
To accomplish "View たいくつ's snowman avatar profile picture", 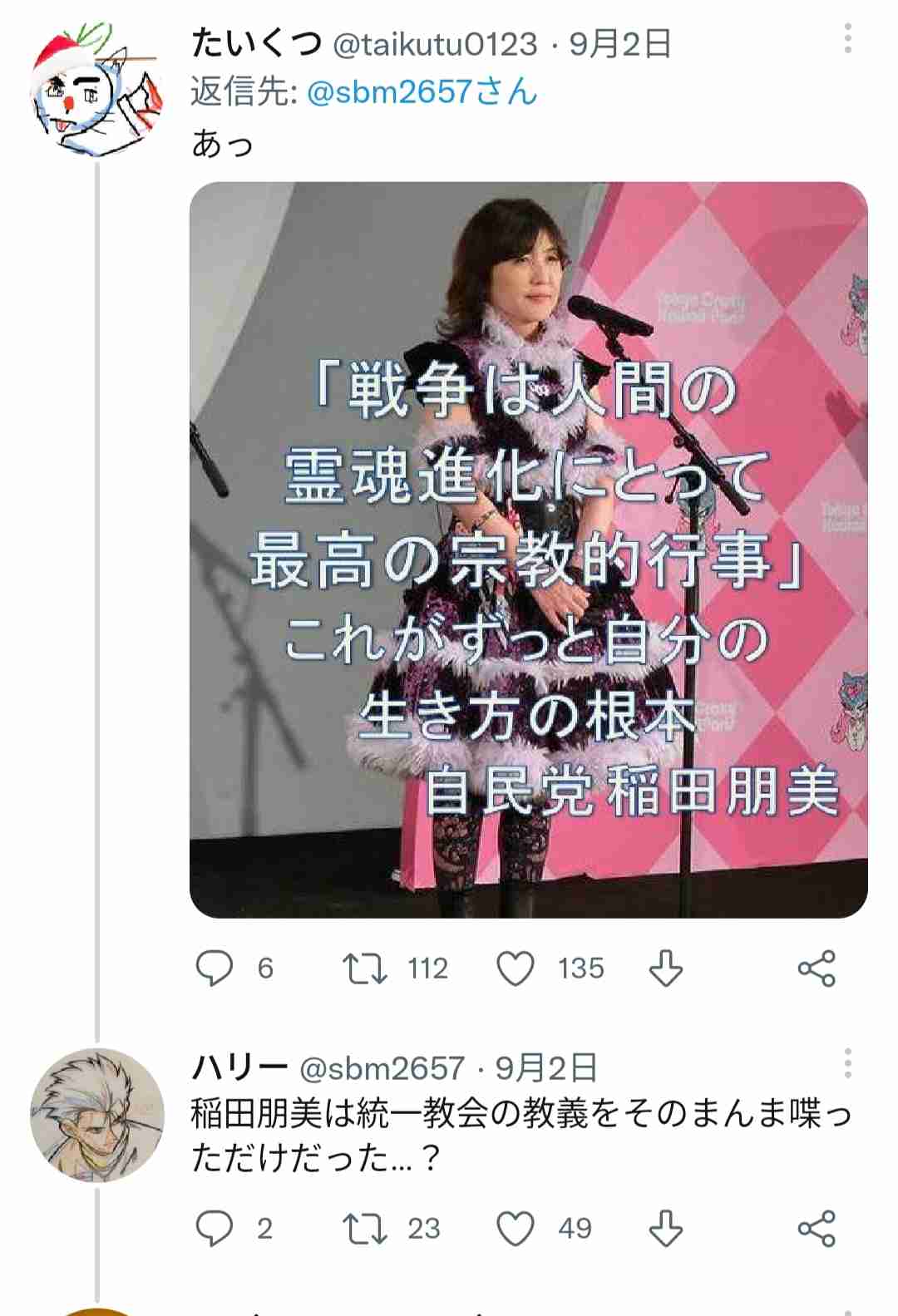I will click(96, 90).
